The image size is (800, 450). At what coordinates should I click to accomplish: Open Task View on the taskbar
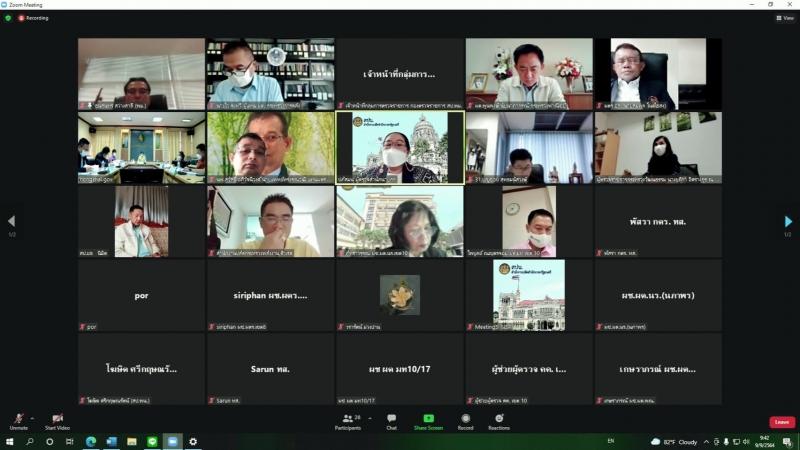tap(69, 441)
